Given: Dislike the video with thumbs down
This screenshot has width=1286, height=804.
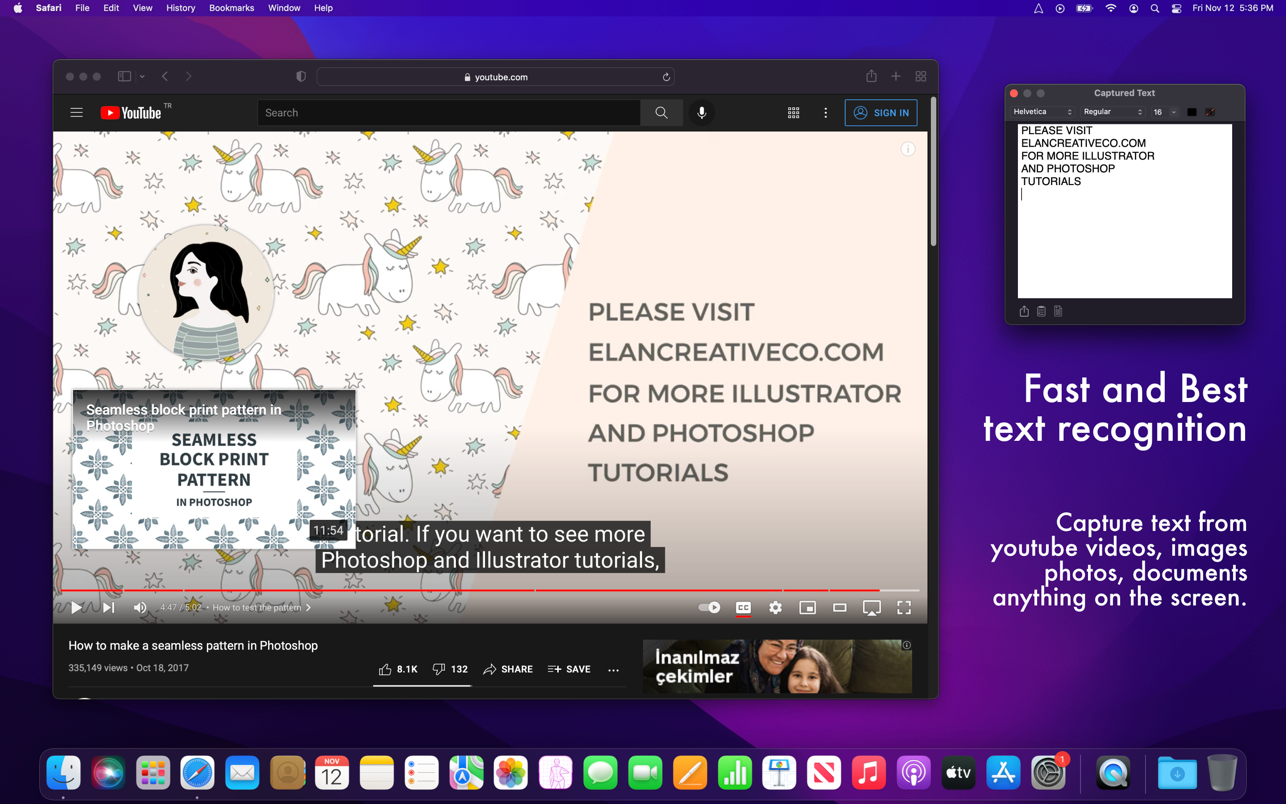Looking at the screenshot, I should click(450, 669).
